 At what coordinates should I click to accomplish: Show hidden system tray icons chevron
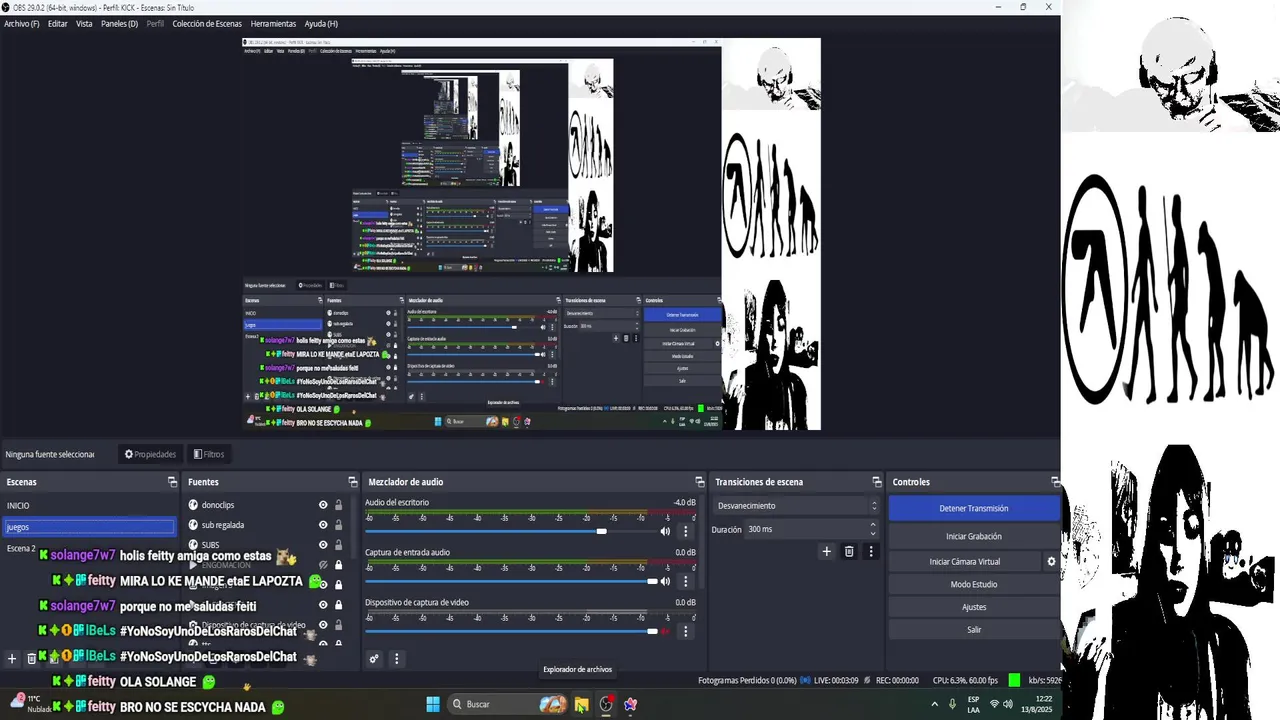point(935,704)
